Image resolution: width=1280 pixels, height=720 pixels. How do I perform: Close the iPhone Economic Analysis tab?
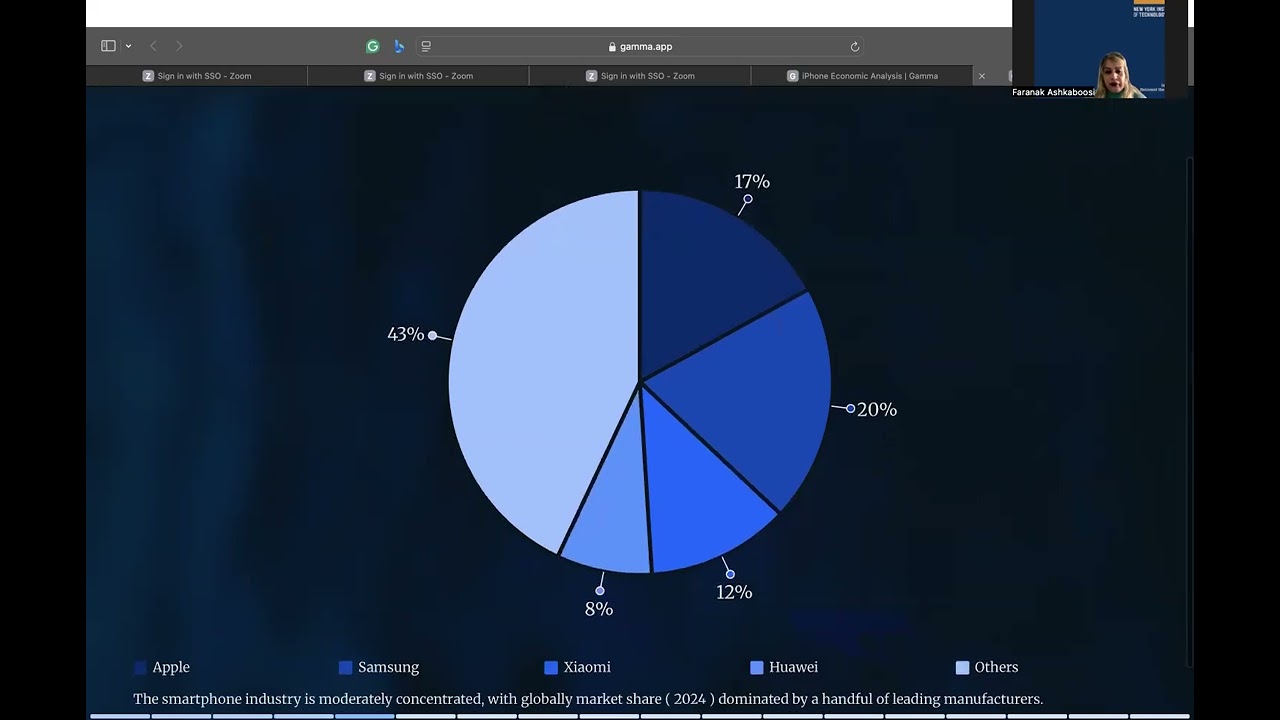tap(981, 76)
